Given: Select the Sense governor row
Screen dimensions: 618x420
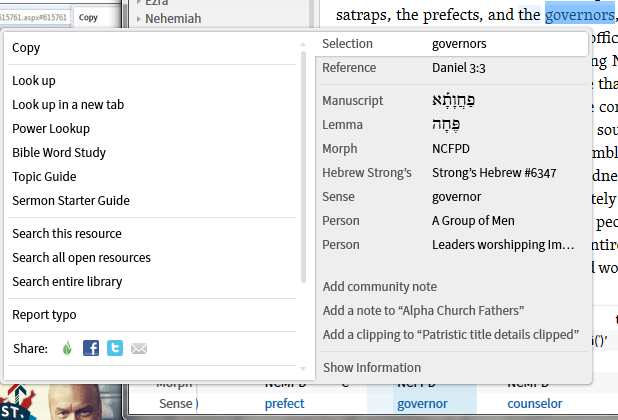Looking at the screenshot, I should click(453, 197).
